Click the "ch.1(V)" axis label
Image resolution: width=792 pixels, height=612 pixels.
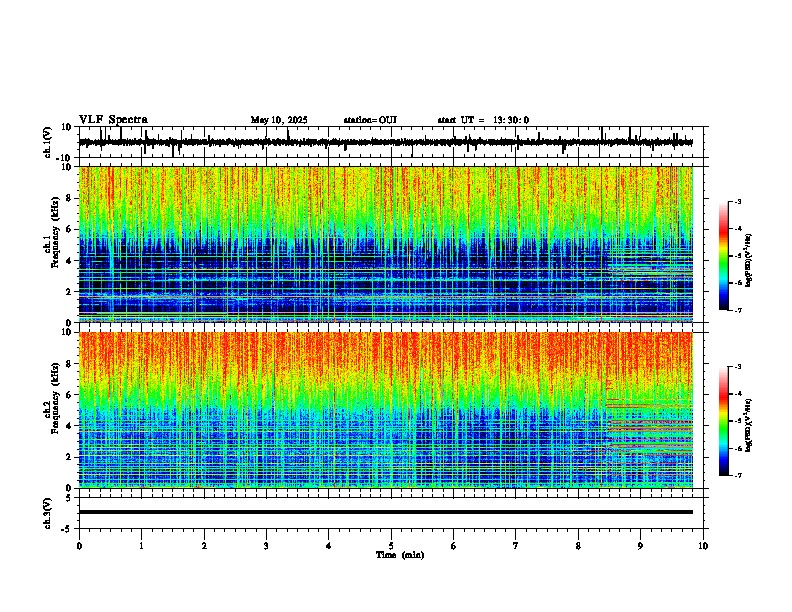pyautogui.click(x=48, y=142)
